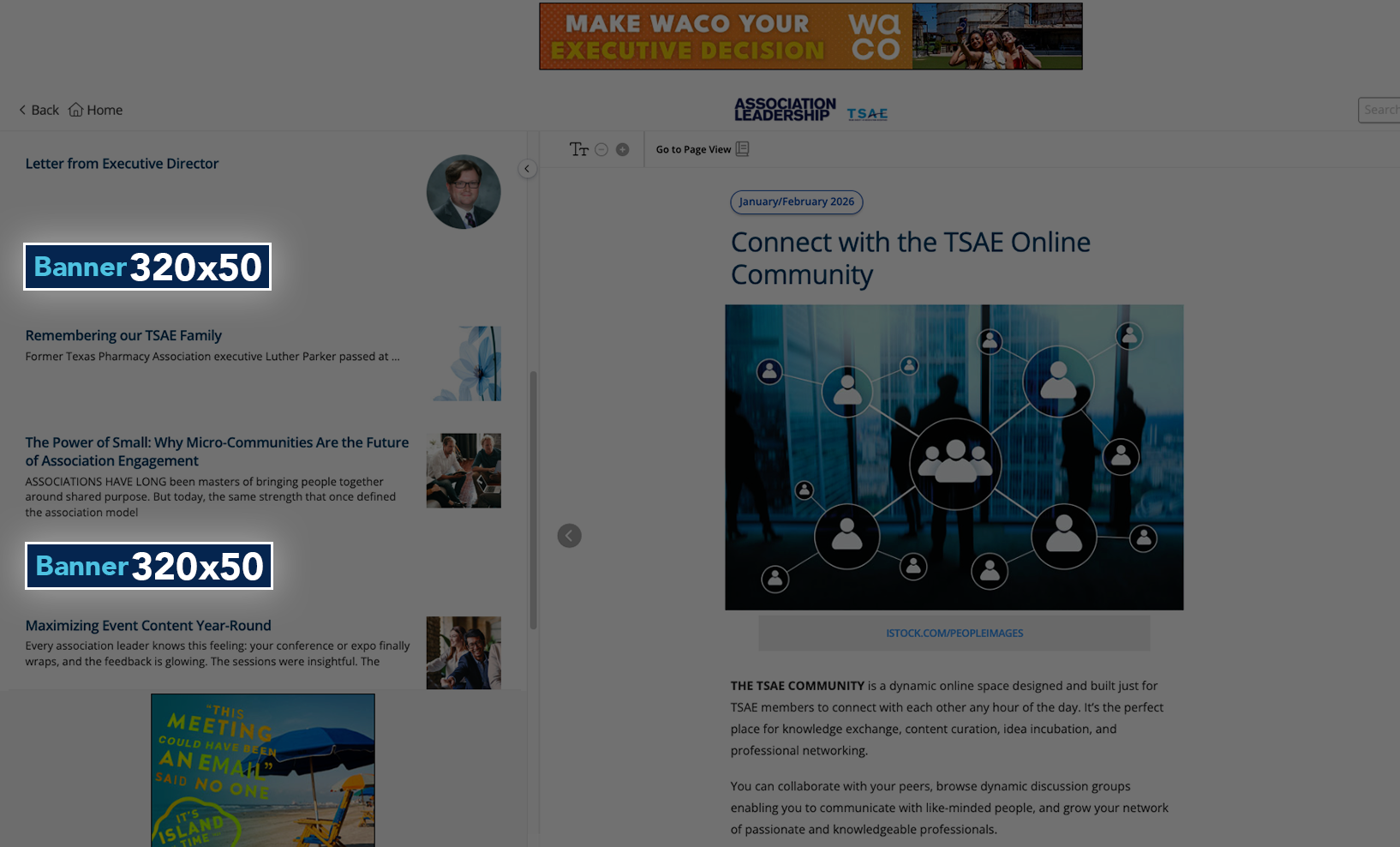Image resolution: width=1400 pixels, height=847 pixels.
Task: Open the January/February 2026 issue tag
Action: click(x=796, y=202)
